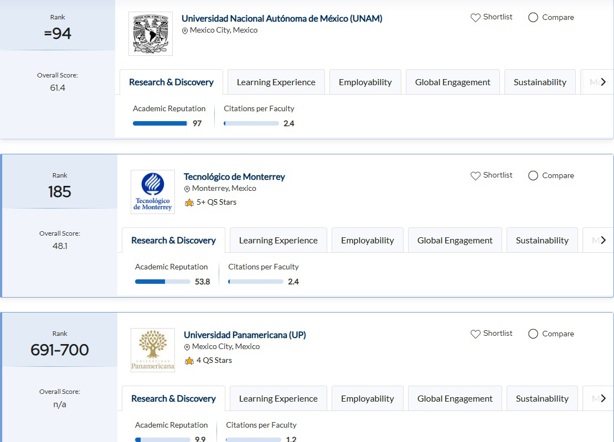Image resolution: width=614 pixels, height=442 pixels.
Task: Open Employability tab for Universidad Panamericana
Action: pos(368,399)
